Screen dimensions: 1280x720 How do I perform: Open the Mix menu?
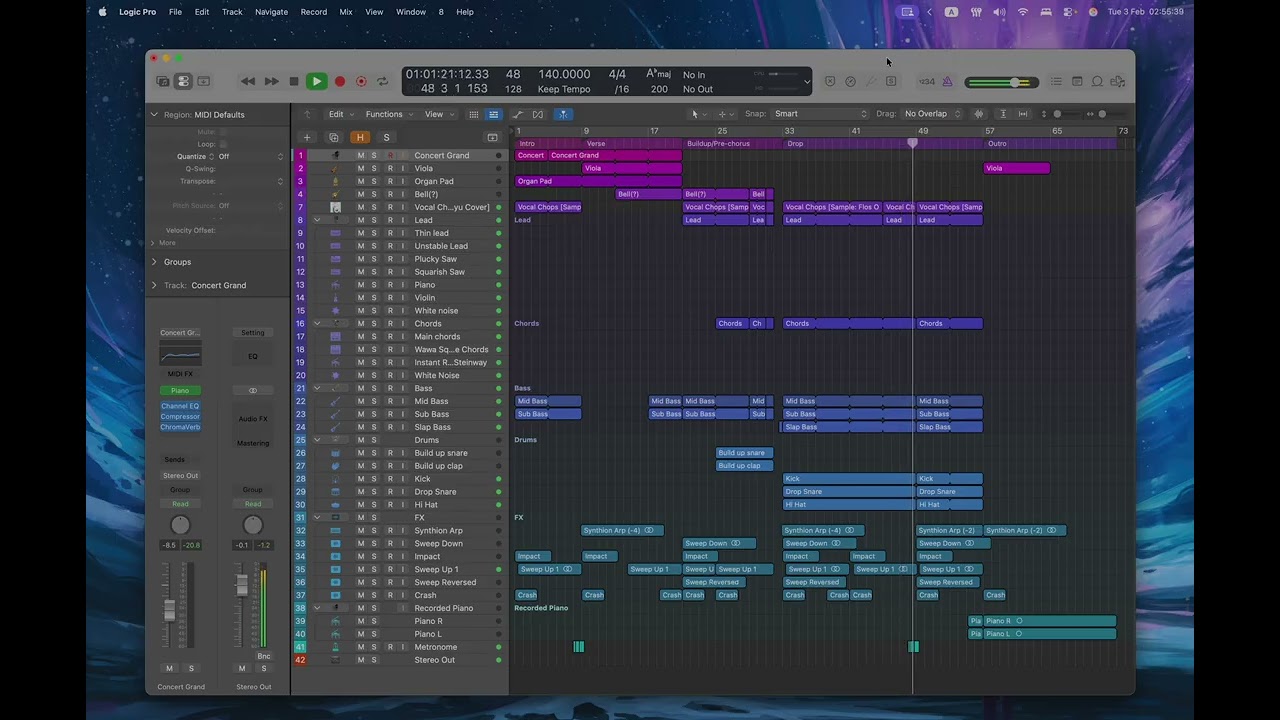coord(346,12)
